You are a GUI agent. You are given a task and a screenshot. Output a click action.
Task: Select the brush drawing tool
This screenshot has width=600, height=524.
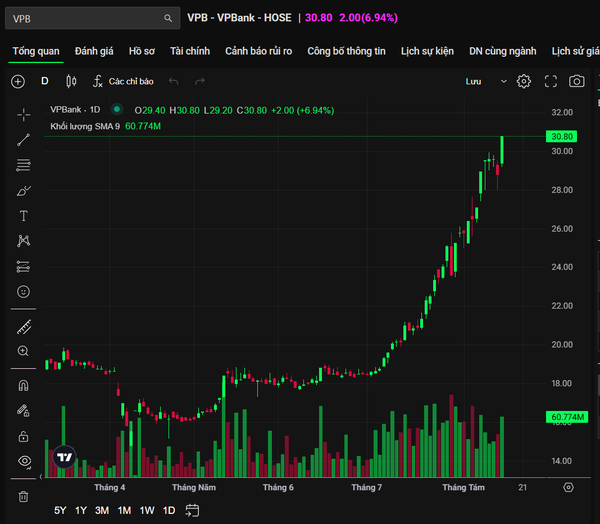click(x=23, y=191)
